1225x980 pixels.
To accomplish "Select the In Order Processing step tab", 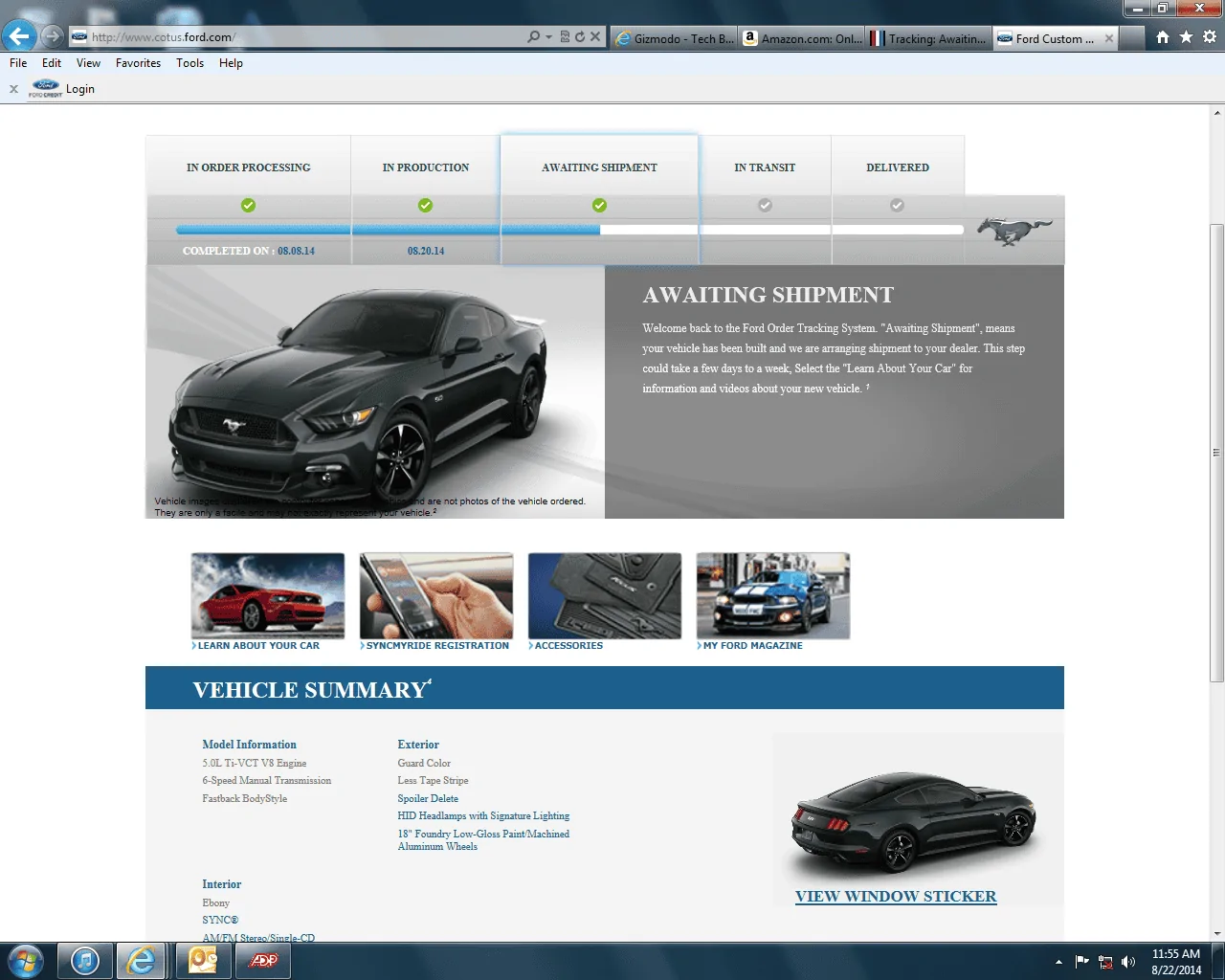I will coord(249,167).
